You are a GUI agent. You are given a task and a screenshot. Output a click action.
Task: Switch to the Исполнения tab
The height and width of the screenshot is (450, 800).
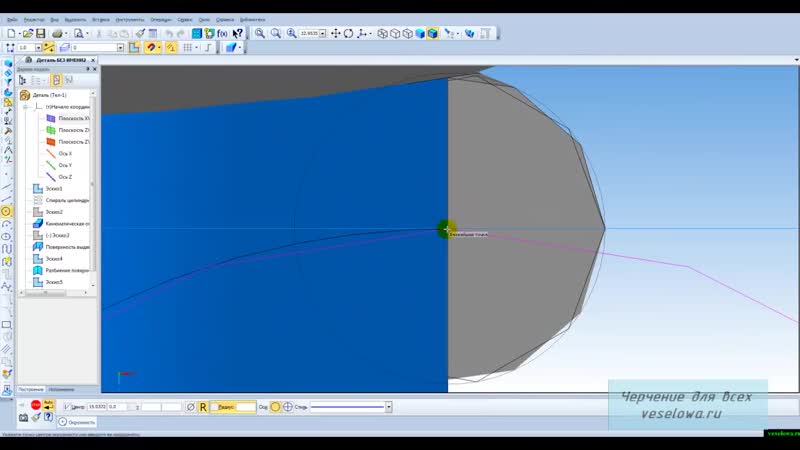tap(61, 389)
